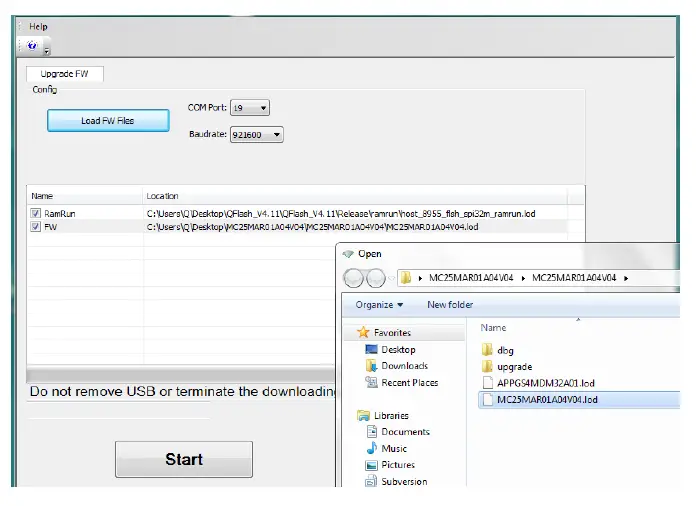This screenshot has height=506, width=696.
Task: Toggle the RamRun checkbox
Action: pyautogui.click(x=36, y=213)
